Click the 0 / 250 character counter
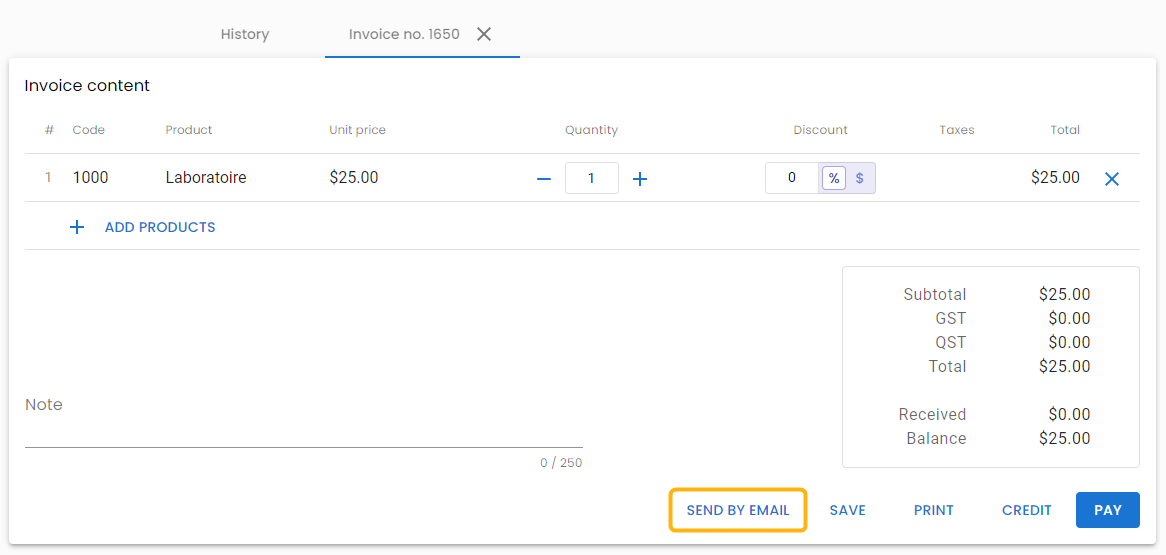Image resolution: width=1166 pixels, height=555 pixels. tap(561, 463)
